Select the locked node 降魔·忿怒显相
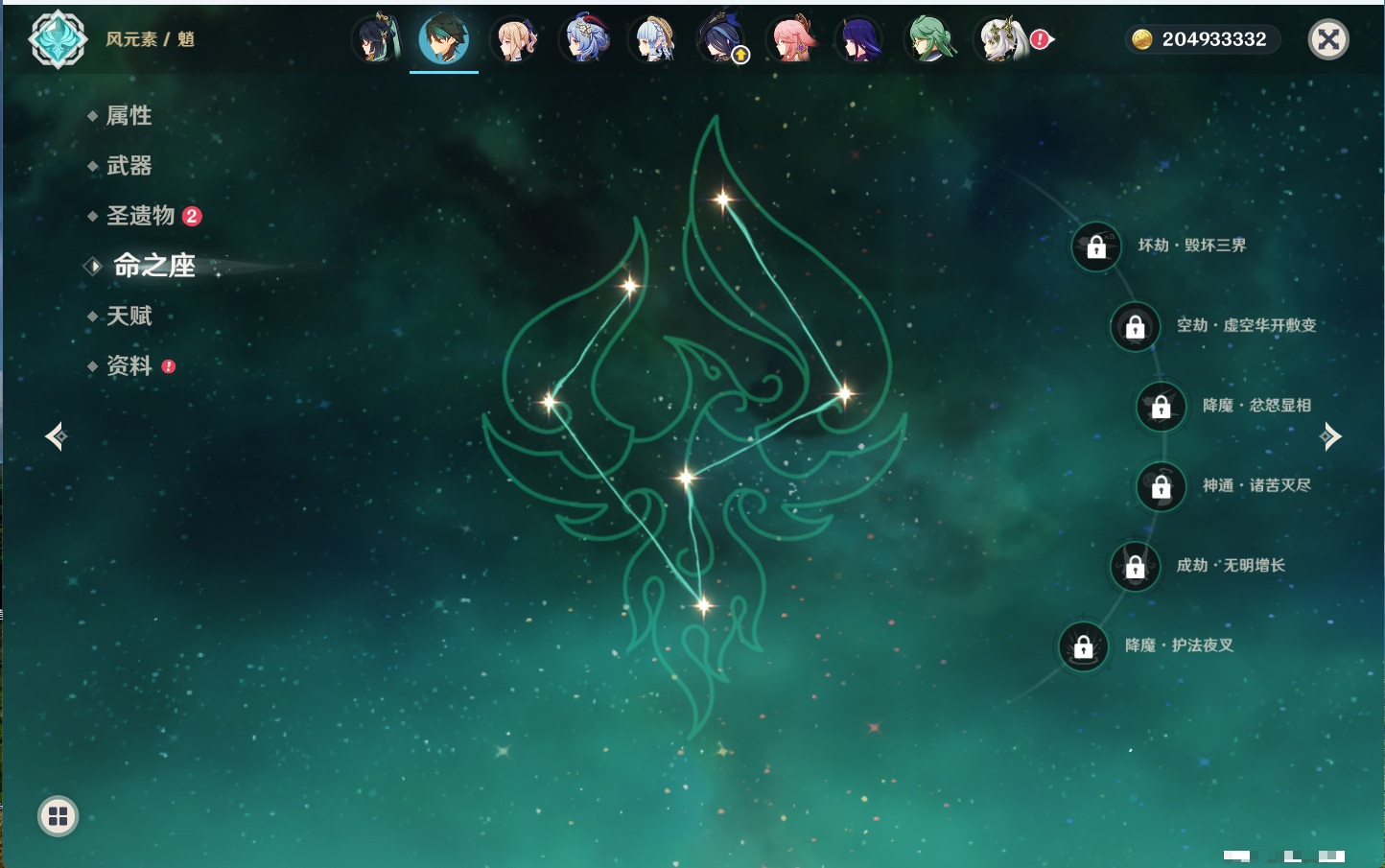The width and height of the screenshot is (1385, 868). [x=1162, y=406]
